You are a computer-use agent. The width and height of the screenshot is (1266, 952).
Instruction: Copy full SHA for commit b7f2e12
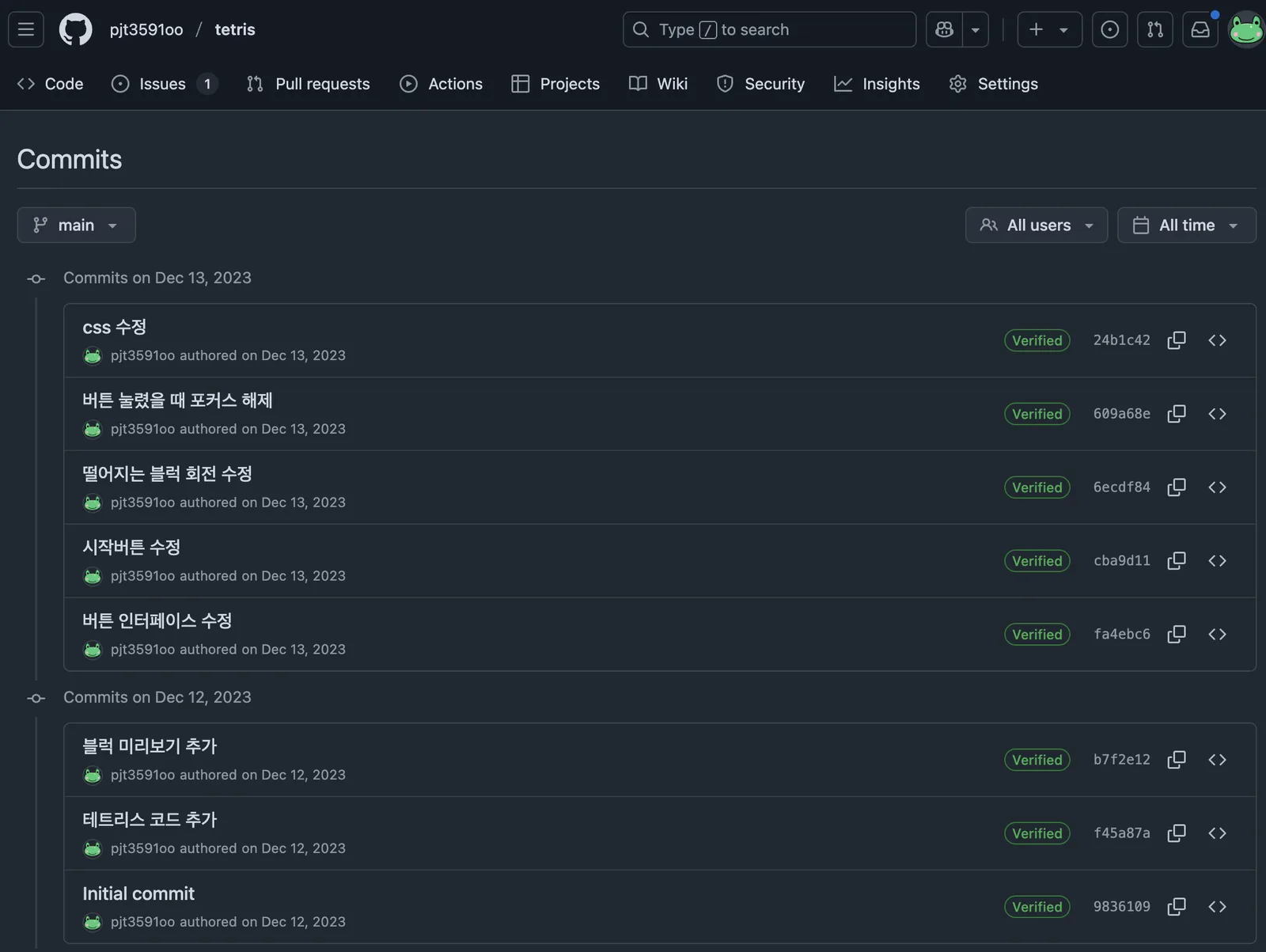coord(1177,760)
